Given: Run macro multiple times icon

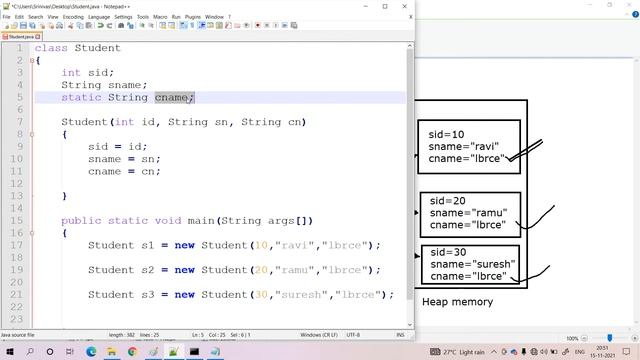Looking at the screenshot, I should pos(285,25).
